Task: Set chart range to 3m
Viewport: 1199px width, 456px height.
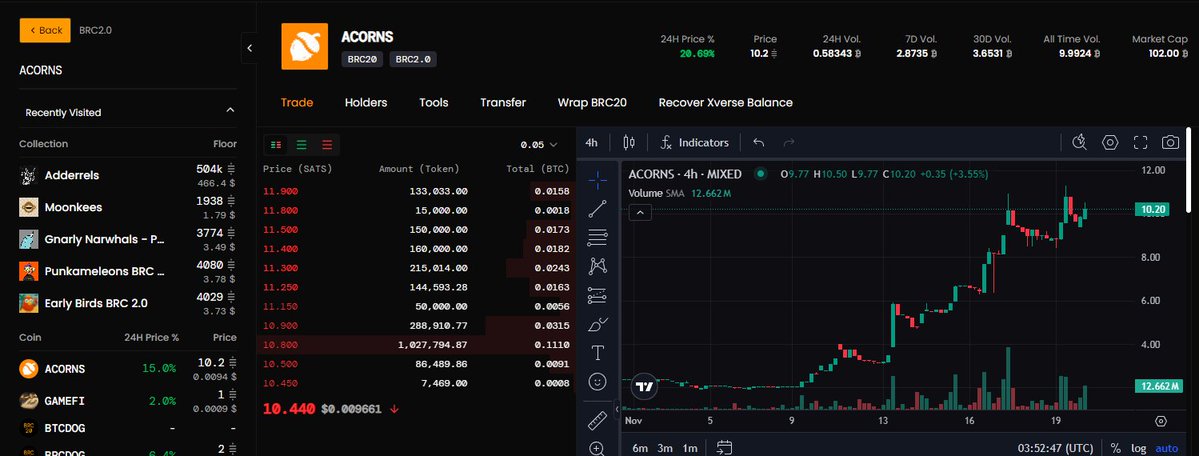Action: pyautogui.click(x=664, y=448)
